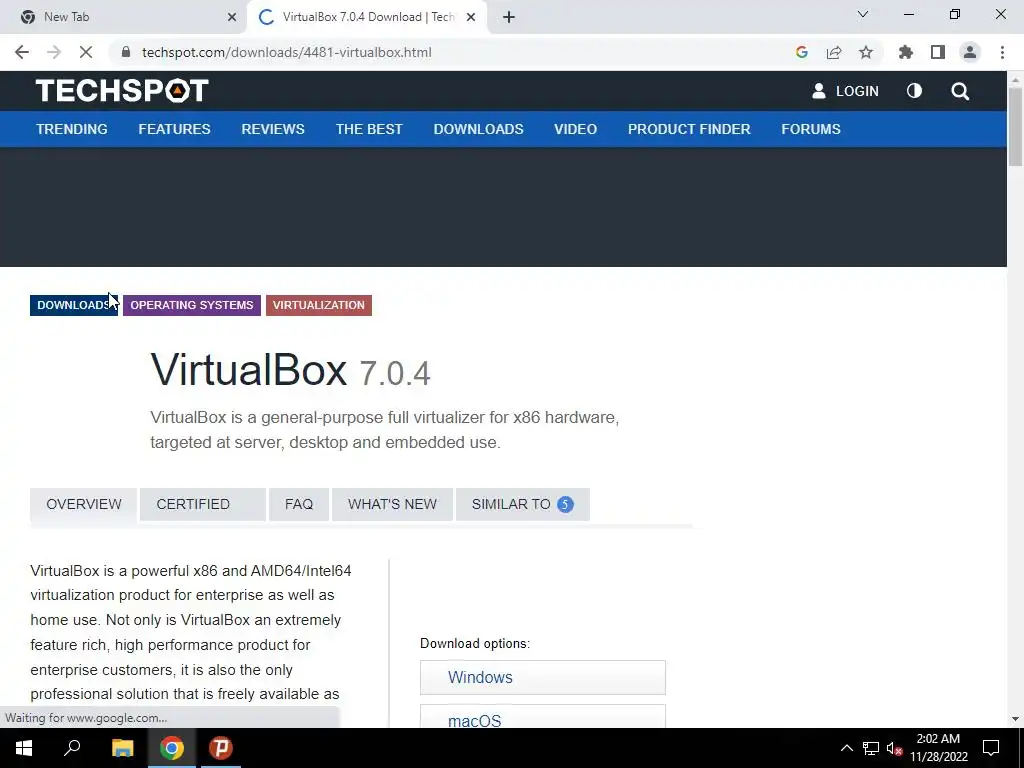This screenshot has height=768, width=1024.
Task: Open REVIEWS in navigation bar
Action: tap(273, 129)
